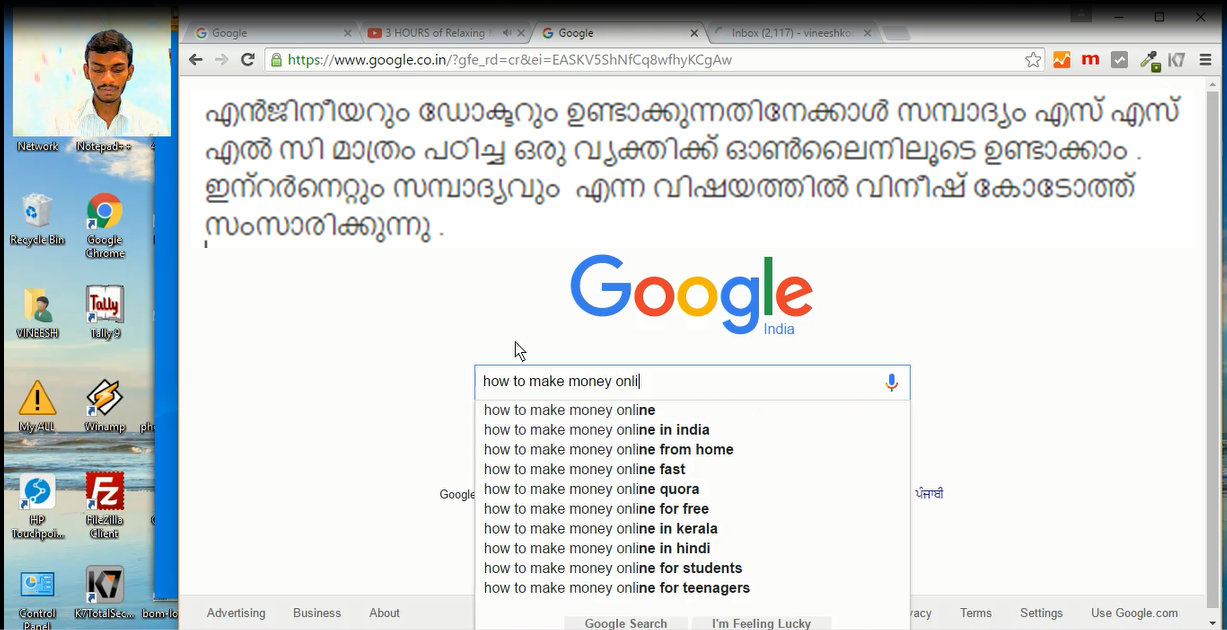Open Recycle Bin on the desktop
This screenshot has width=1227, height=630.
click(37, 218)
